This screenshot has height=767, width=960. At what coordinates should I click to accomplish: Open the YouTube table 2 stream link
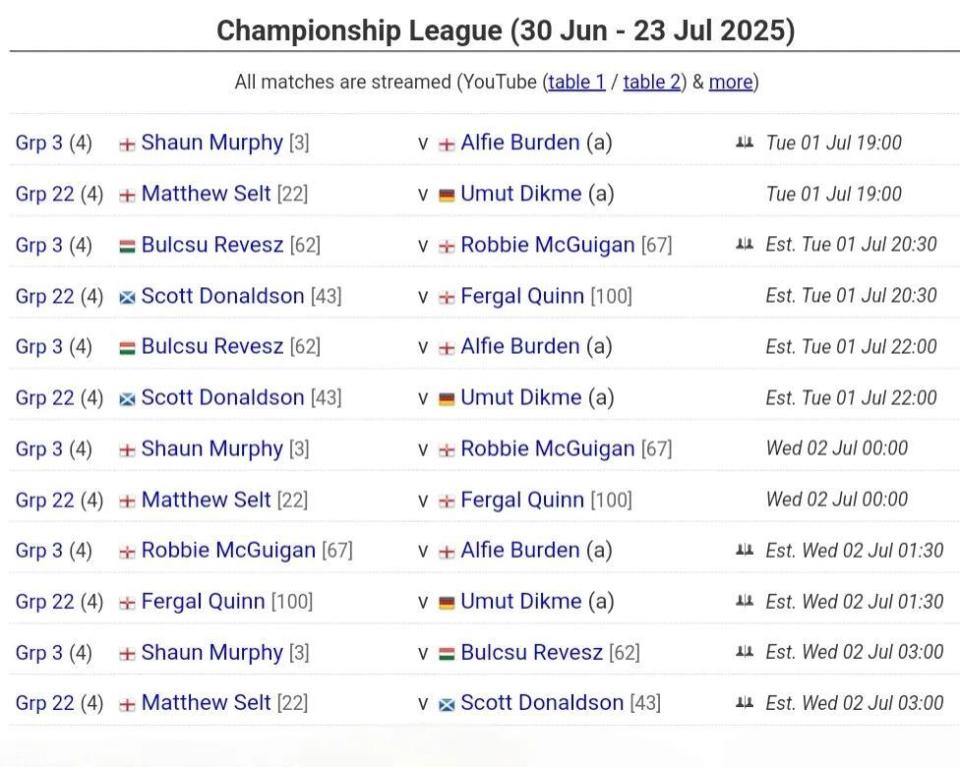click(x=652, y=81)
